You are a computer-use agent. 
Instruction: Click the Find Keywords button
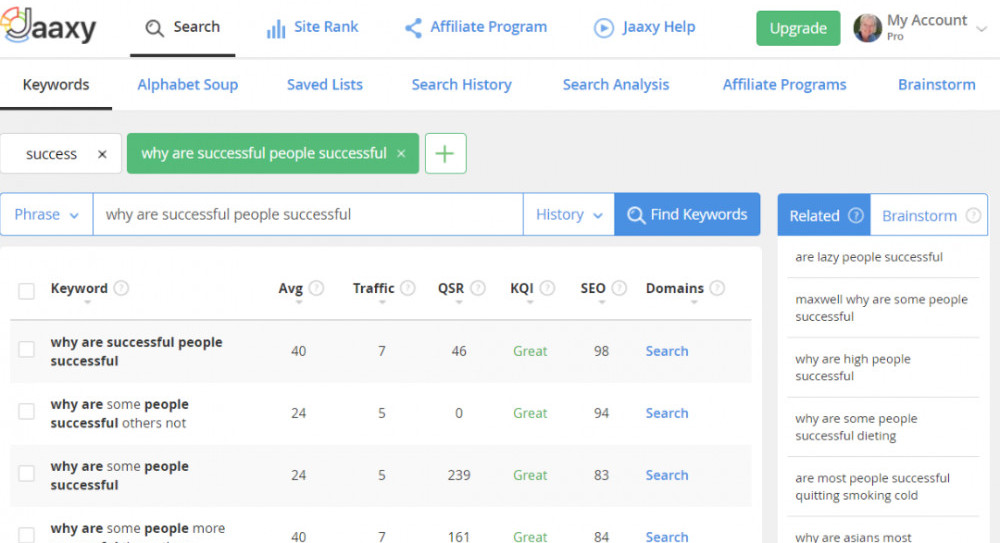point(687,214)
